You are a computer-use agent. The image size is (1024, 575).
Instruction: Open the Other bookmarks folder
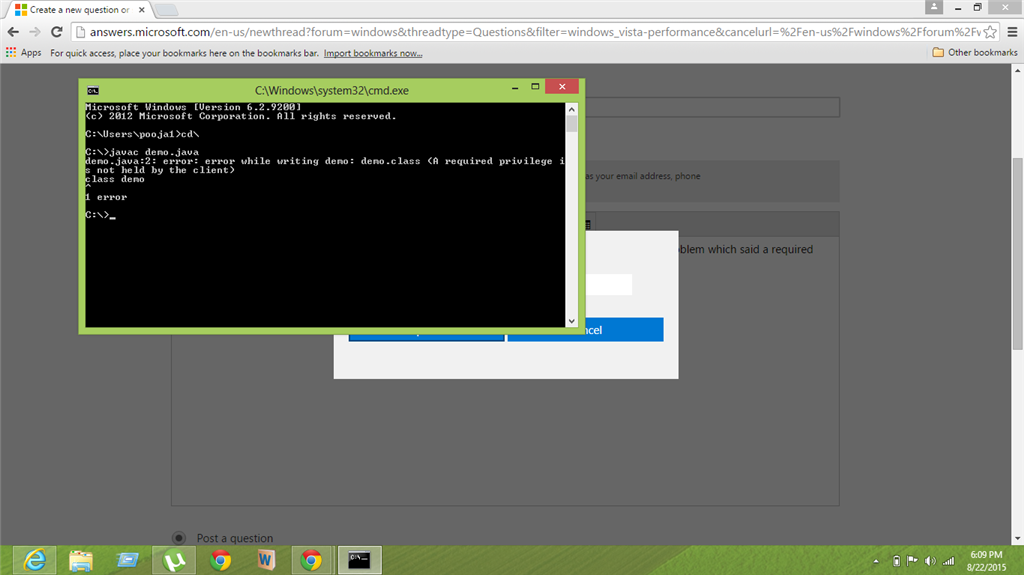(x=974, y=52)
